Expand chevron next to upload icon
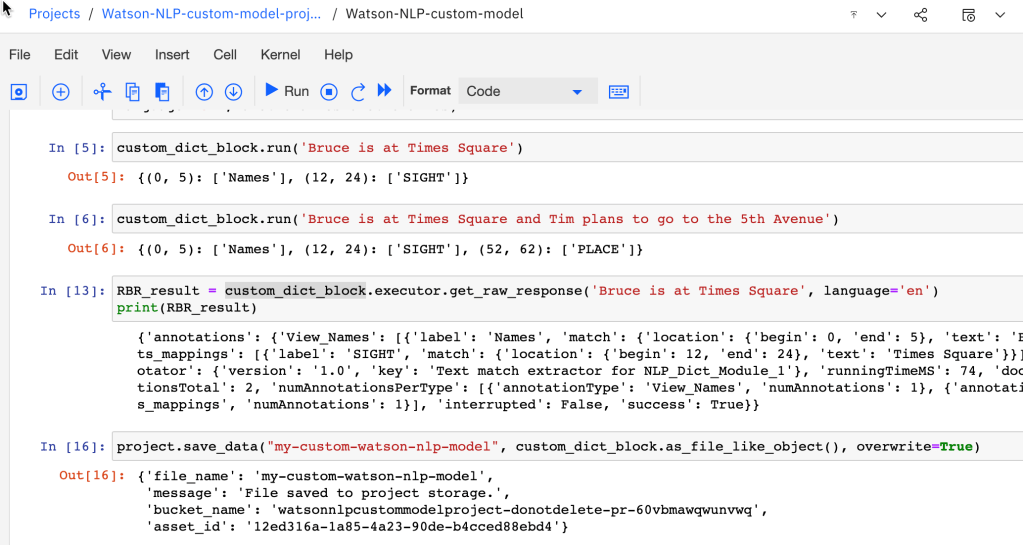The width and height of the screenshot is (1023, 545). (x=881, y=15)
